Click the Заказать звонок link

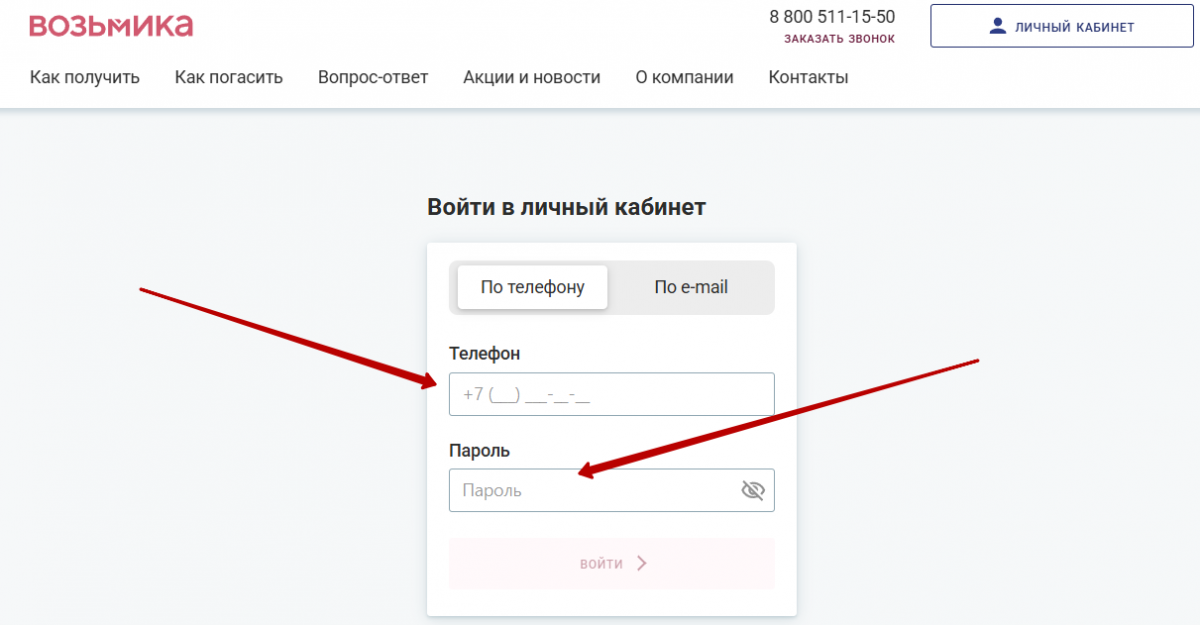839,39
